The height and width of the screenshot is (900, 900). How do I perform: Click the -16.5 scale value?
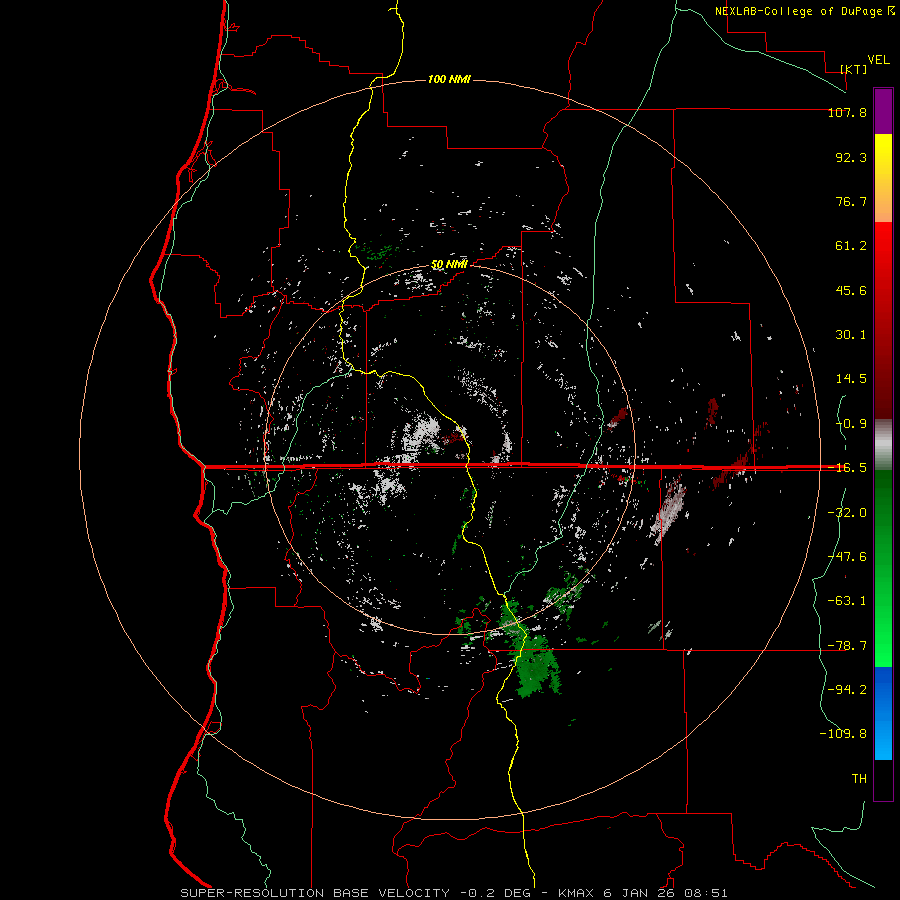847,468
